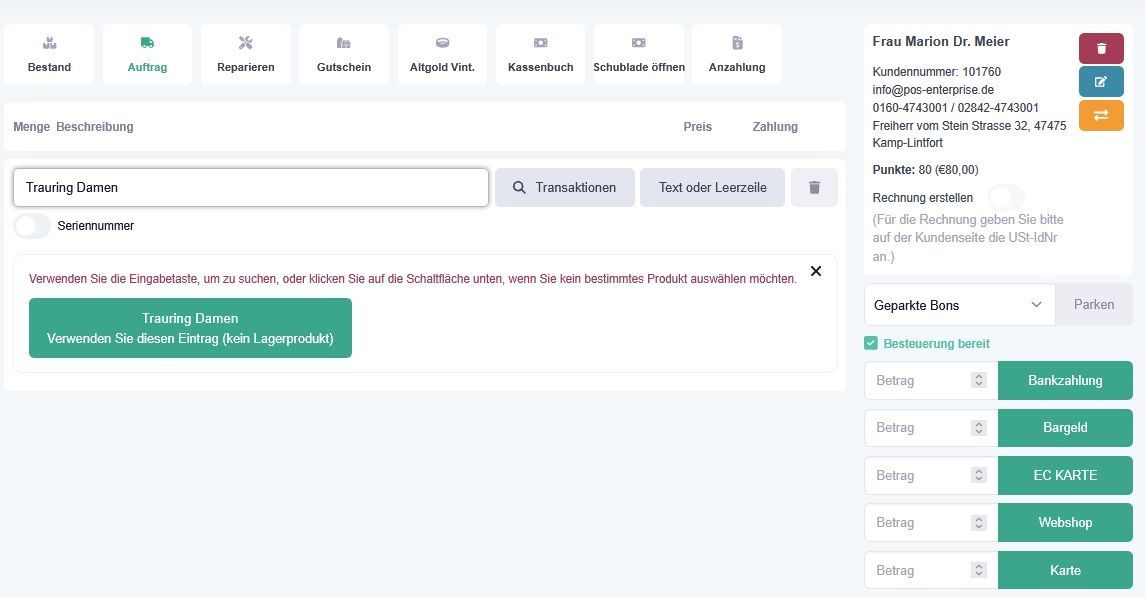Image resolution: width=1145 pixels, height=597 pixels.
Task: Uncheck the Besteuerung bereit checkbox
Action: 870,343
